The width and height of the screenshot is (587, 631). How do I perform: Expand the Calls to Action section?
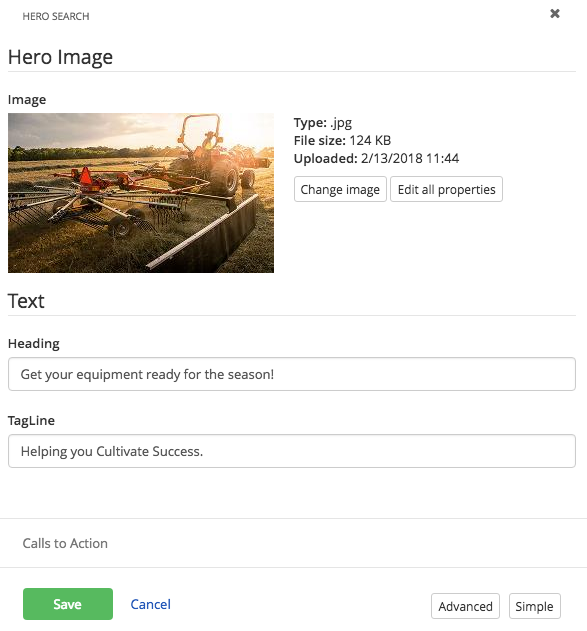65,543
